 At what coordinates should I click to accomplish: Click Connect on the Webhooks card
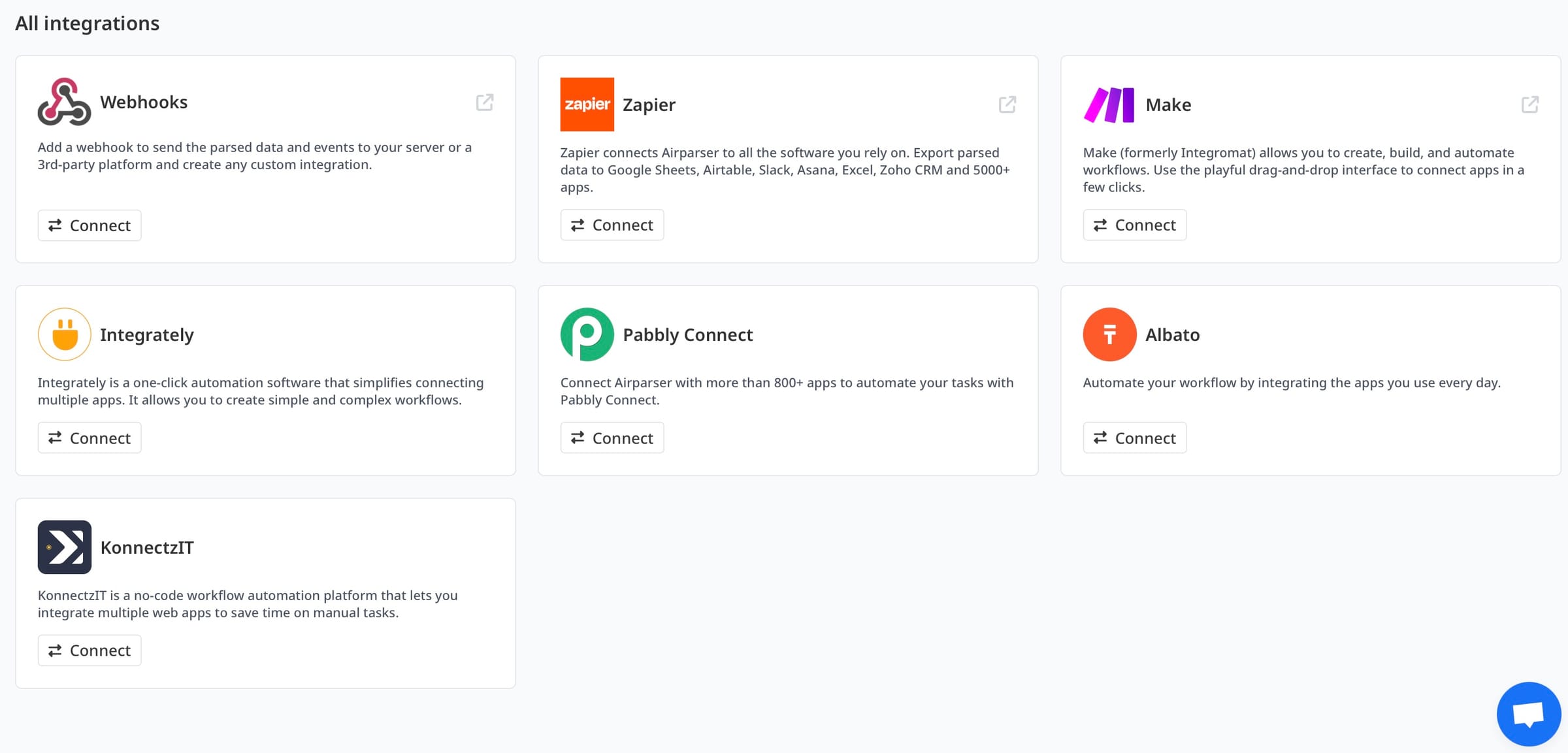89,225
